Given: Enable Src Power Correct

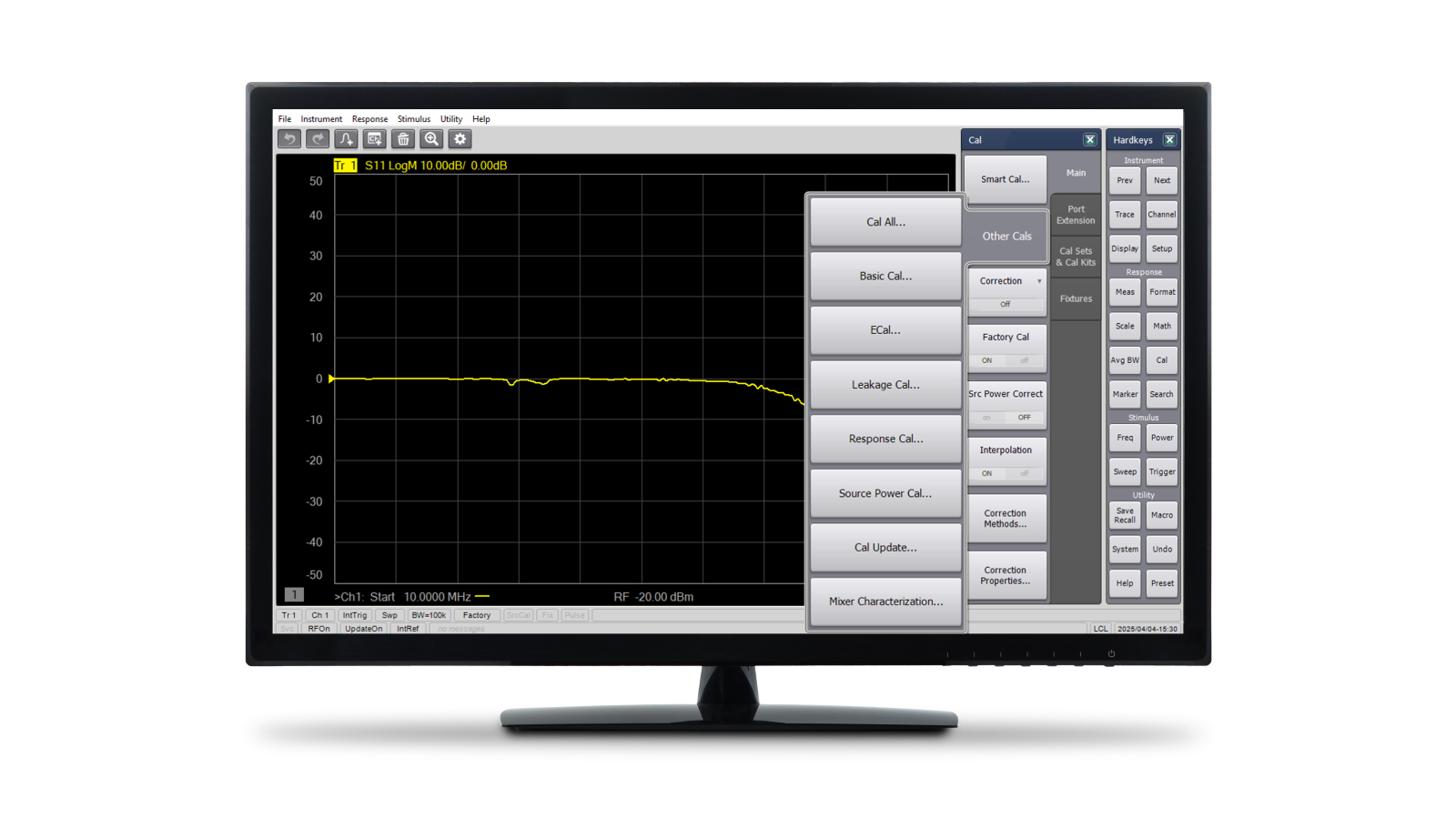Looking at the screenshot, I should point(987,417).
